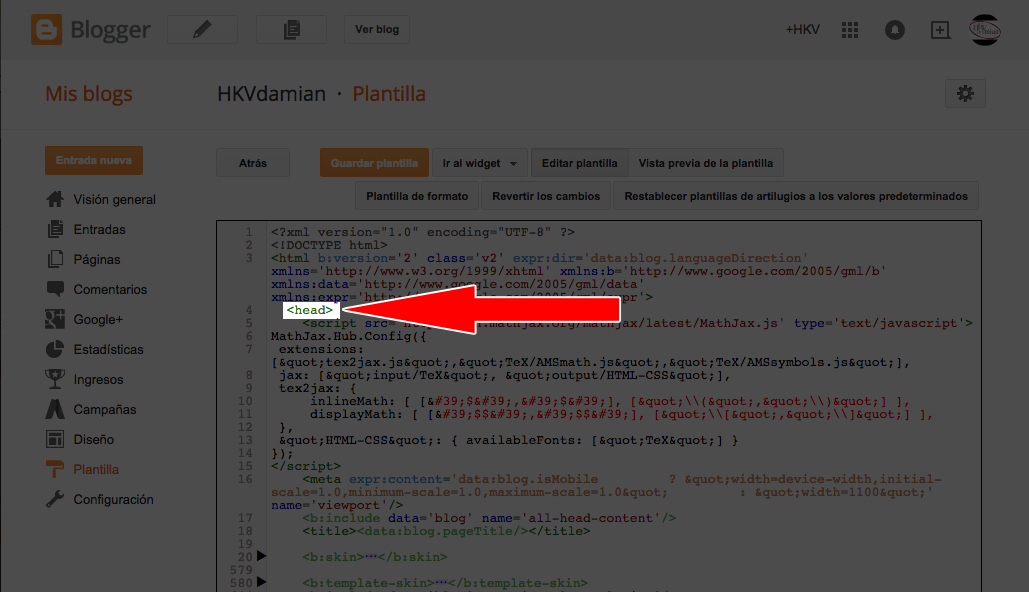Image resolution: width=1029 pixels, height=592 pixels.
Task: Expand the b:skin block at line 20
Action: point(261,556)
